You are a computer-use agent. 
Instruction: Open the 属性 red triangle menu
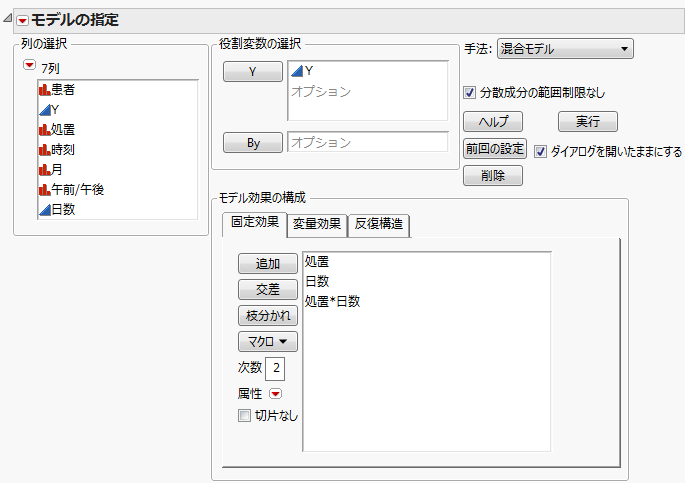point(275,394)
